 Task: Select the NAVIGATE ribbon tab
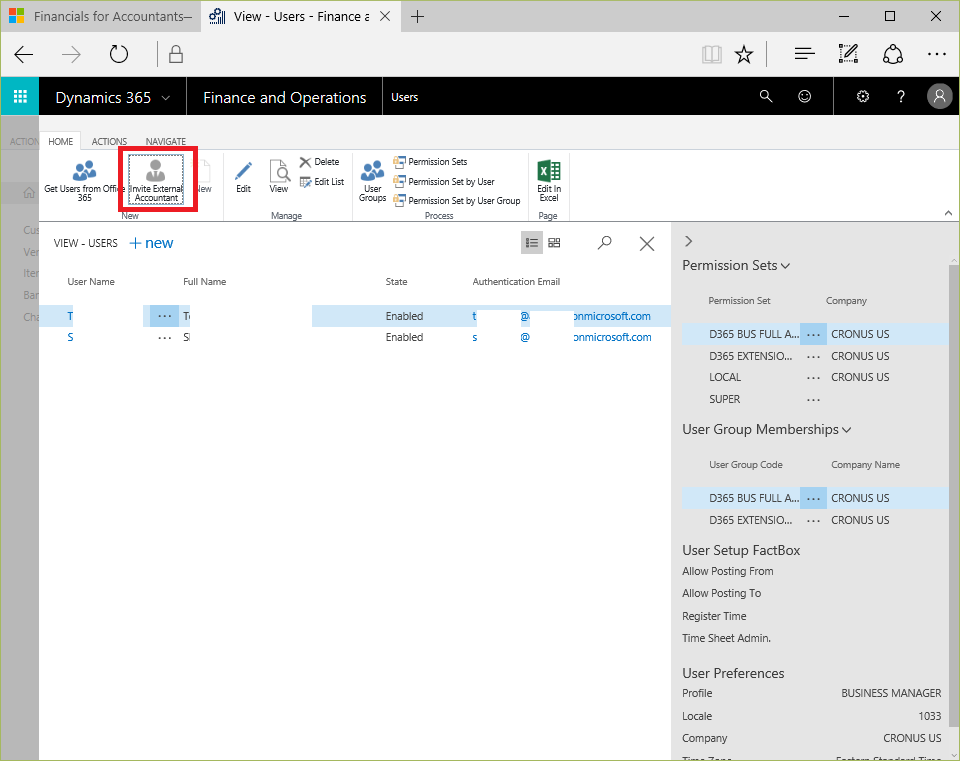tap(166, 141)
